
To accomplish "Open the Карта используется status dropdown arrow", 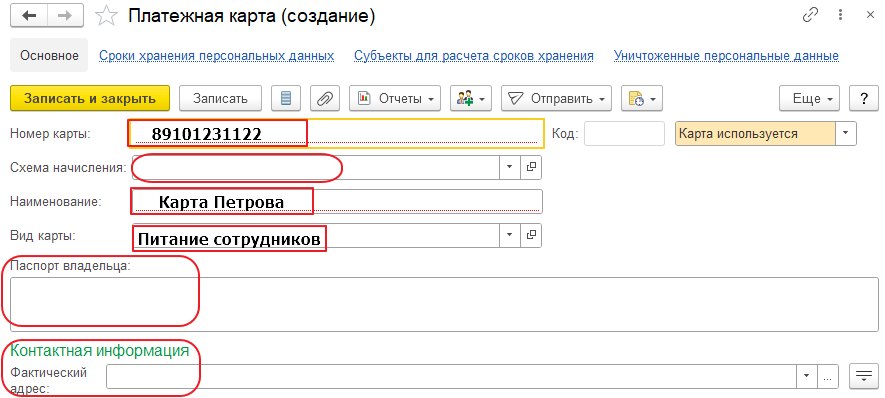I will coord(845,134).
